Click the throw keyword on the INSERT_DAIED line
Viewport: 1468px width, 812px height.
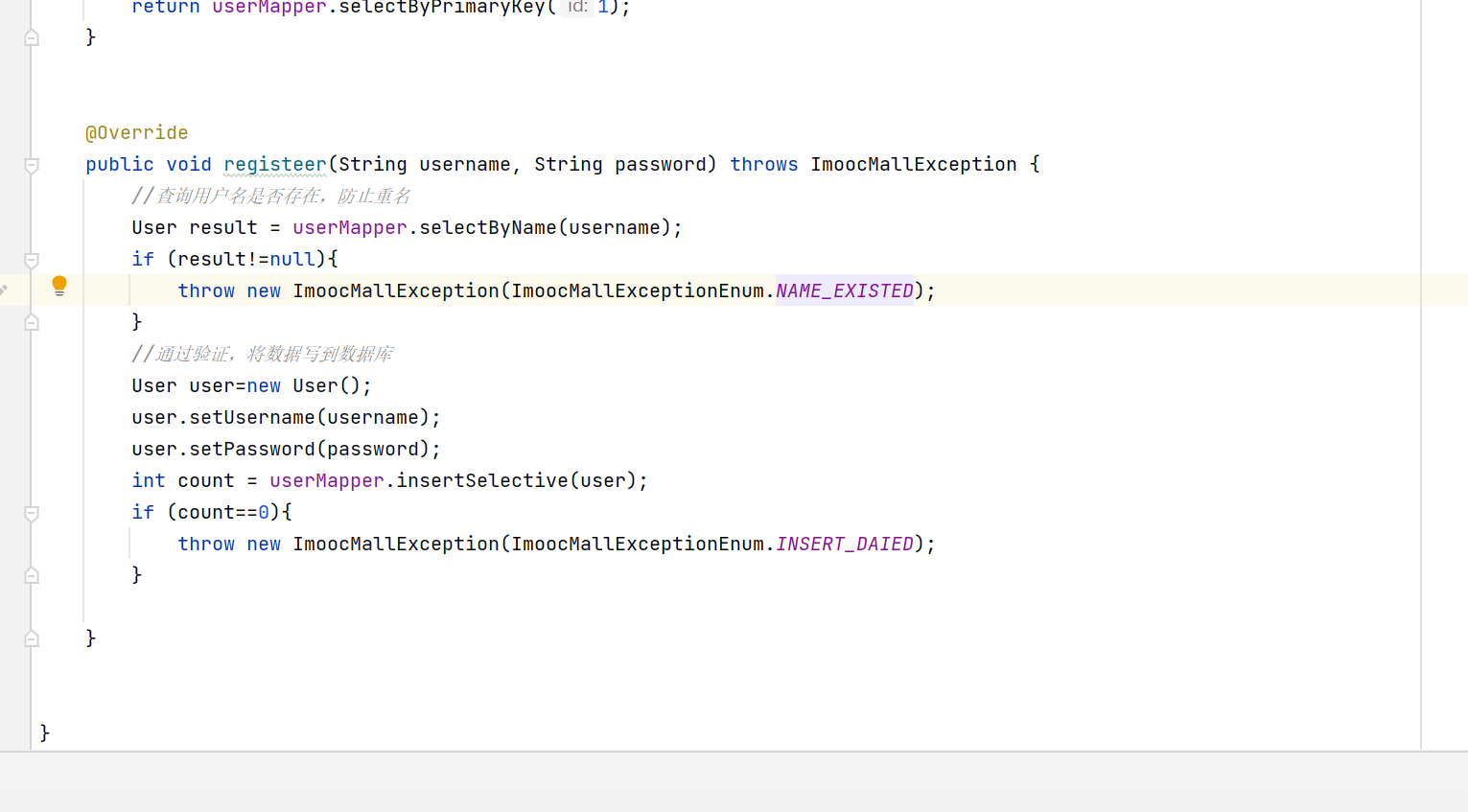click(x=206, y=544)
